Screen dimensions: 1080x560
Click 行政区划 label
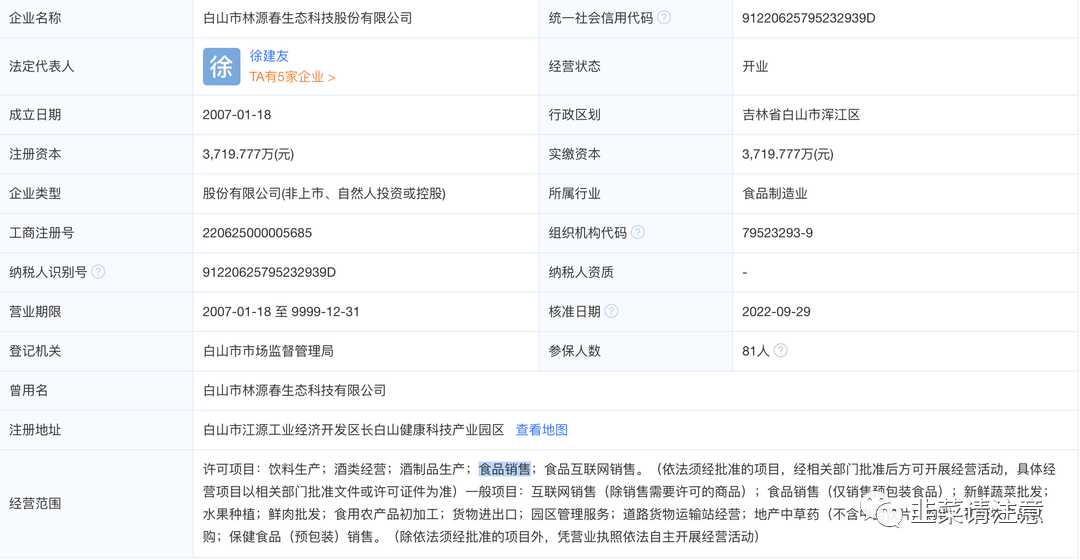(574, 115)
